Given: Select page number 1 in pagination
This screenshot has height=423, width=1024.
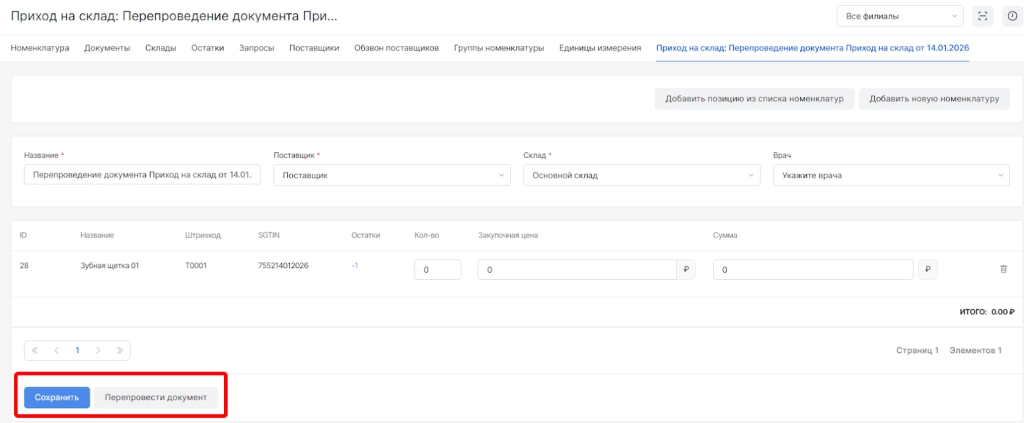Looking at the screenshot, I should click(x=77, y=351).
